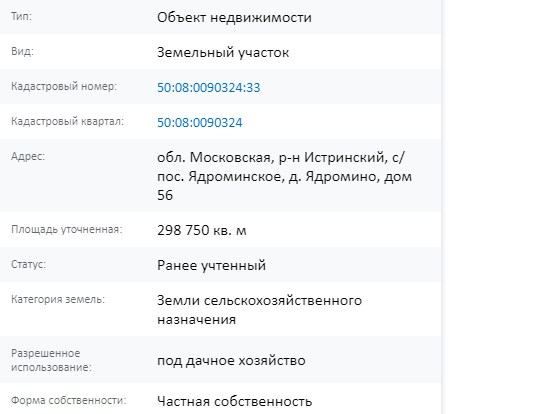547x414 pixels.
Task: Select the value 'Частная собственность'
Action: click(x=234, y=401)
